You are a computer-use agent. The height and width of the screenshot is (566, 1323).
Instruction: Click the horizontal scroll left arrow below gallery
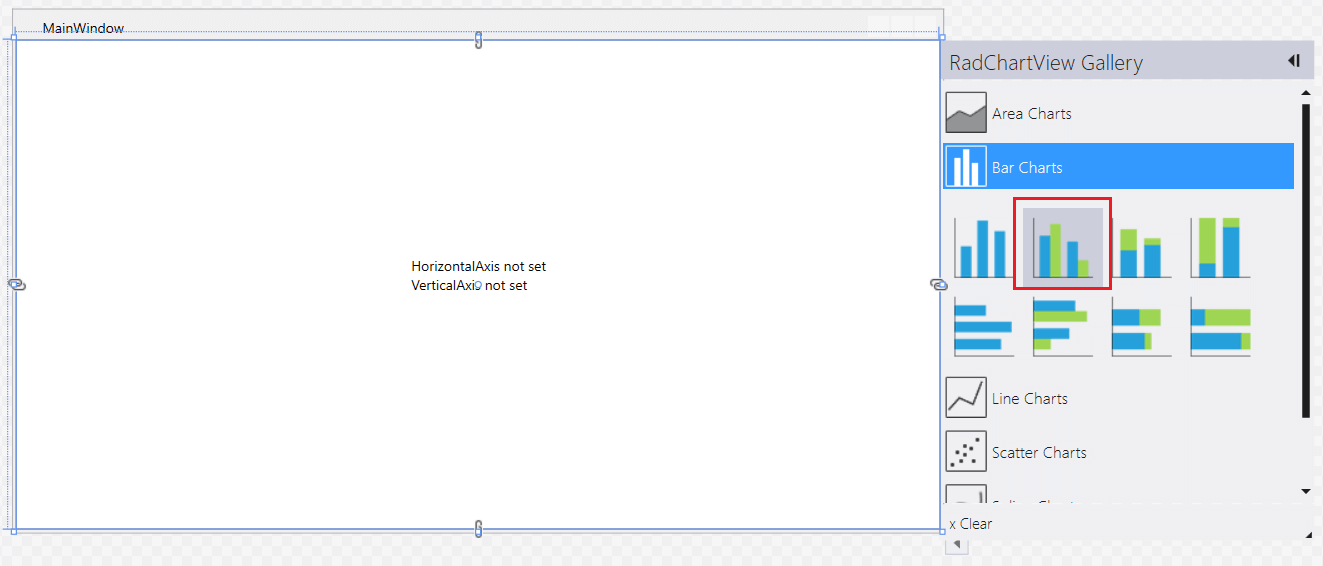(x=956, y=545)
